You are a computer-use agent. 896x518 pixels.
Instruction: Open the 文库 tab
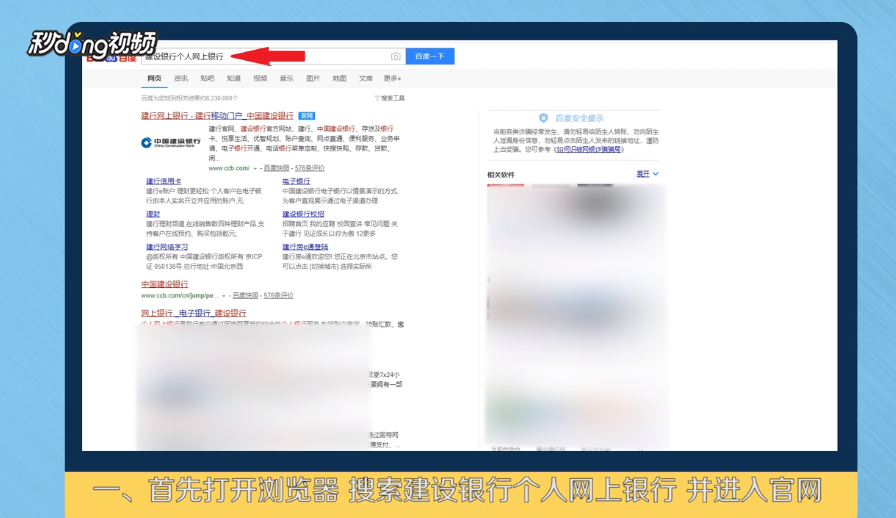[366, 78]
